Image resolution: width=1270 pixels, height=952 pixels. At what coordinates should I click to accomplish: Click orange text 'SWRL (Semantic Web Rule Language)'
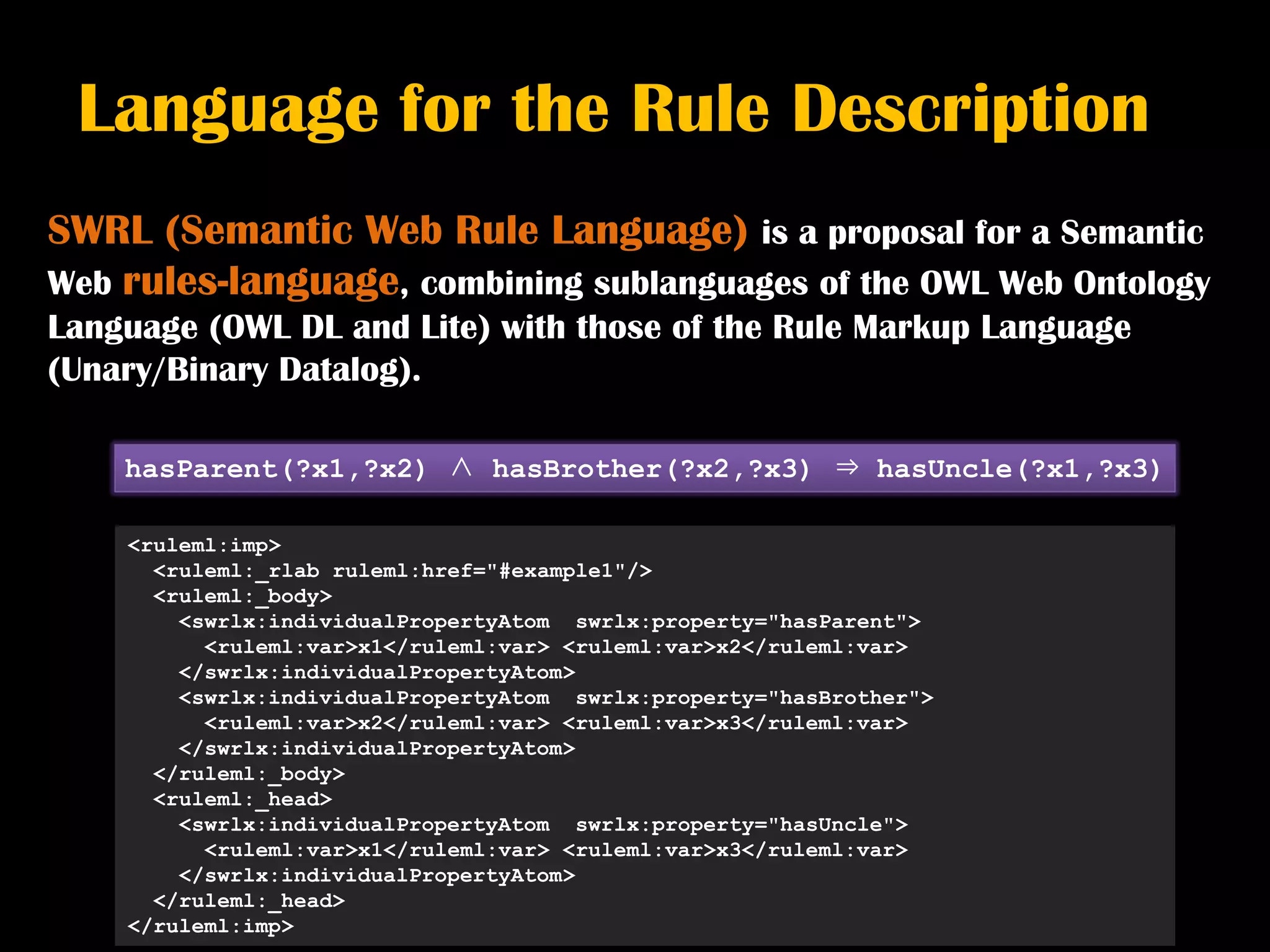(397, 232)
